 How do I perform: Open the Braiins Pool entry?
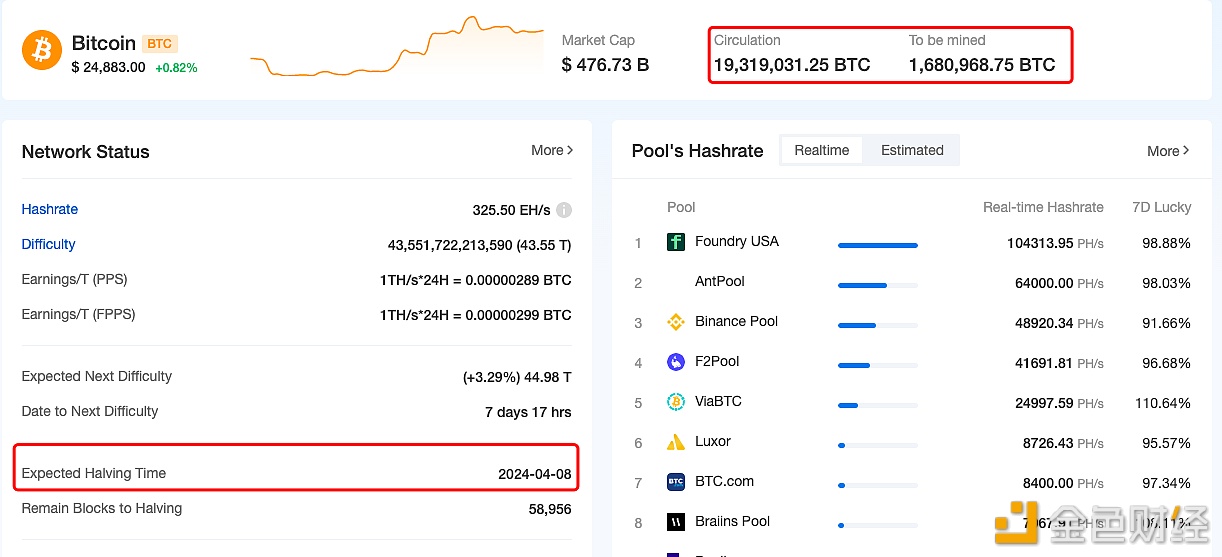(x=733, y=521)
